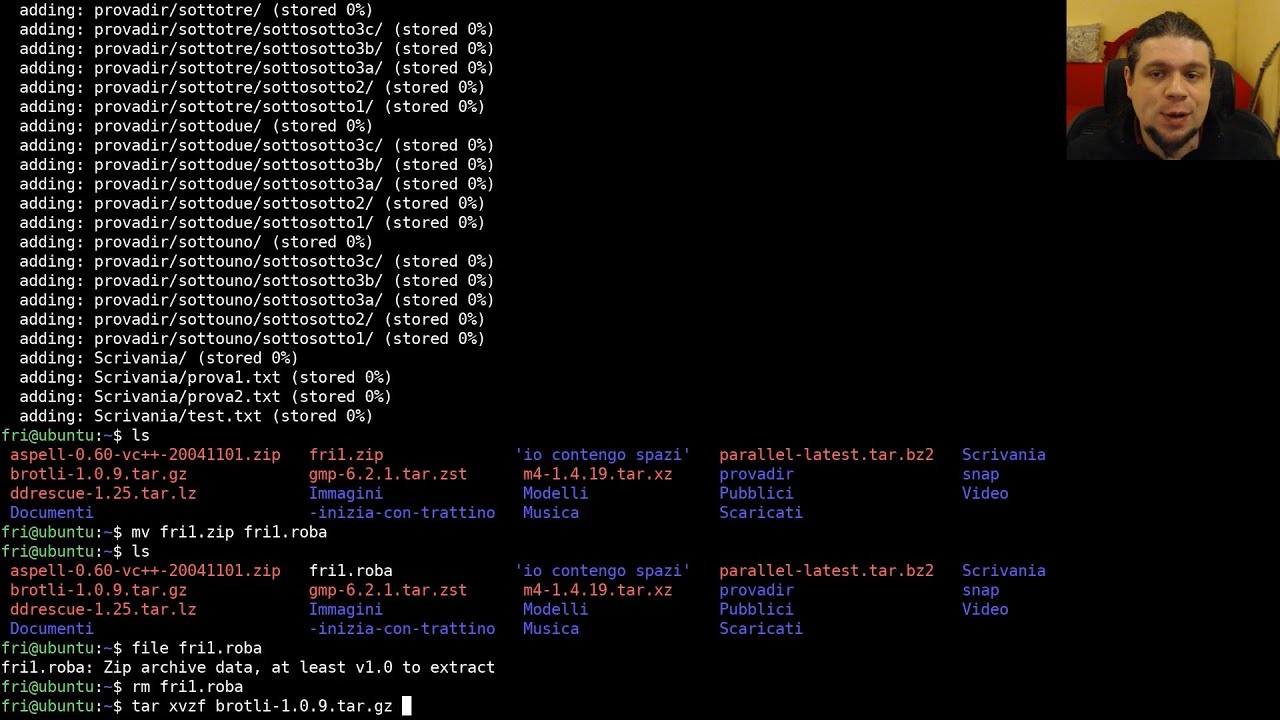Select the Musica directory in second listing
The width and height of the screenshot is (1280, 720).
[551, 629]
